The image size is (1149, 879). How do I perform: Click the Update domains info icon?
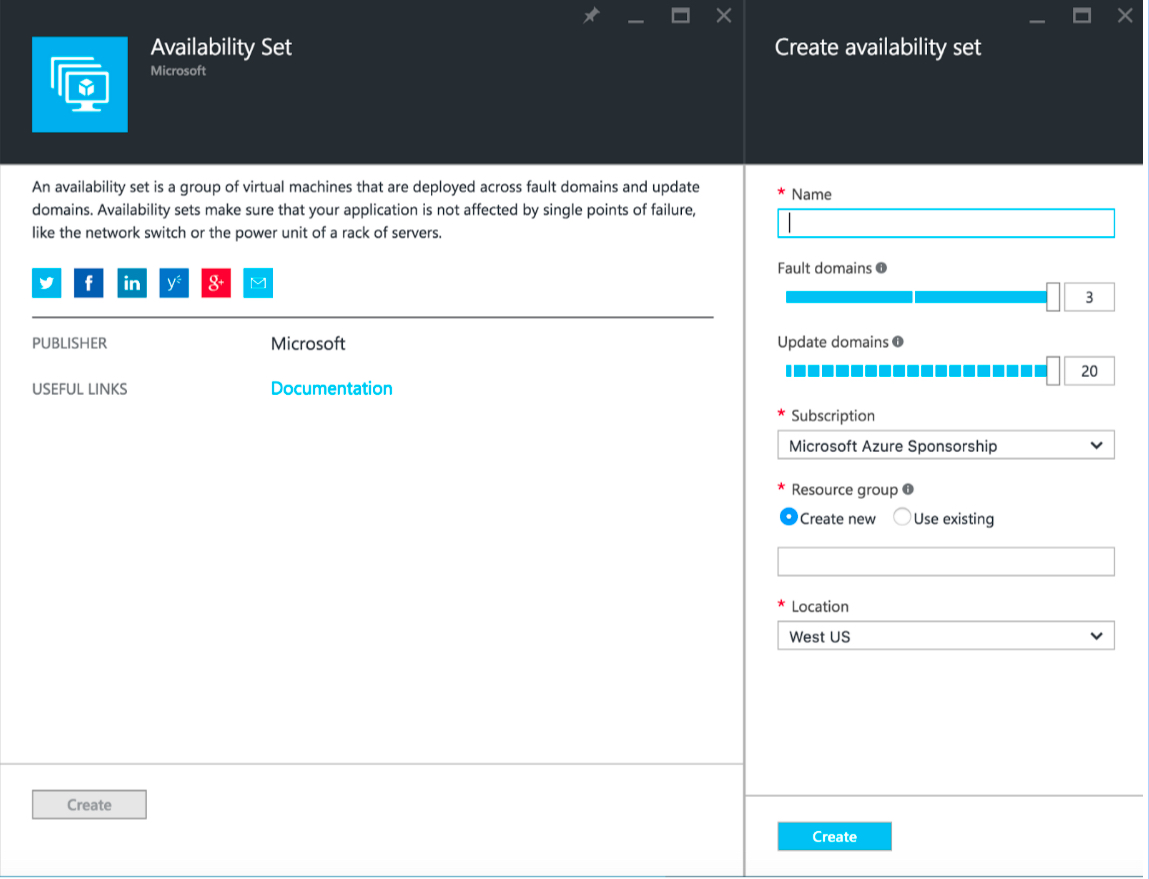tap(898, 342)
